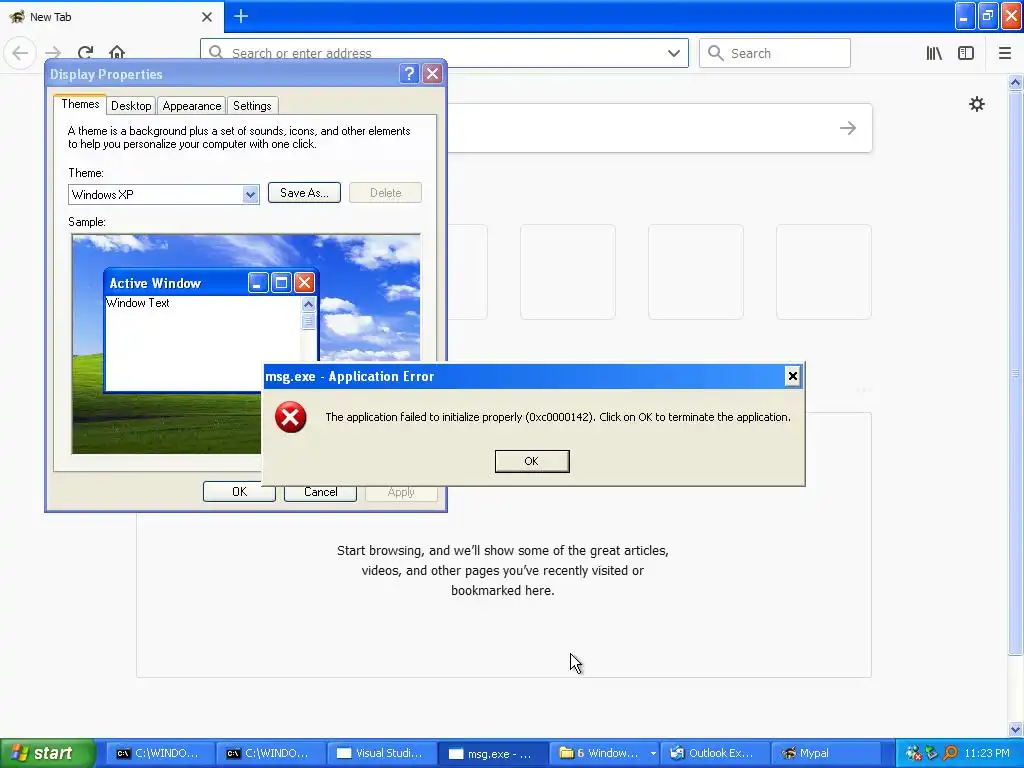This screenshot has width=1024, height=768.
Task: Switch to the Themes tab
Action: (80, 104)
